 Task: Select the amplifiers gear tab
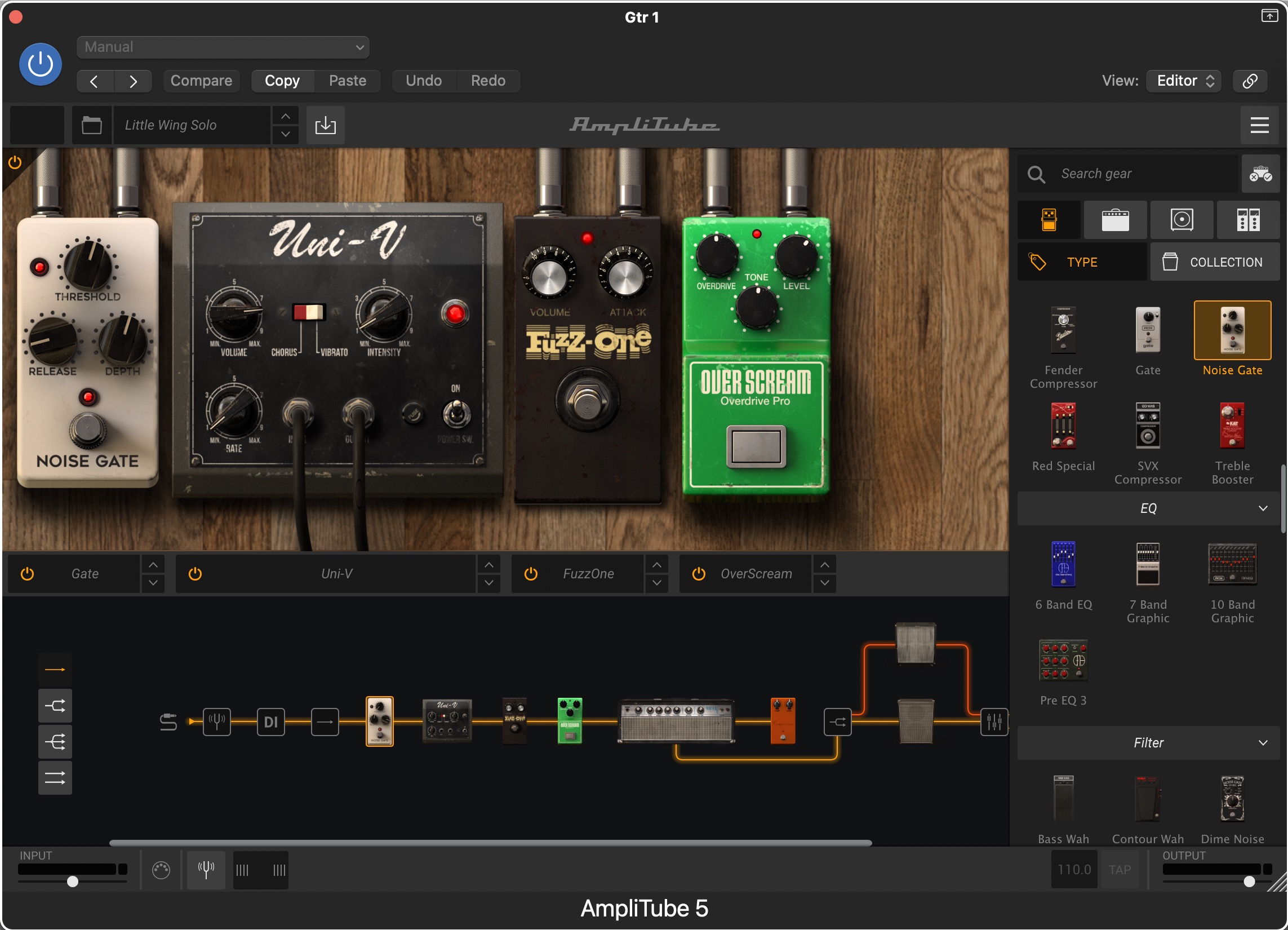point(1116,220)
